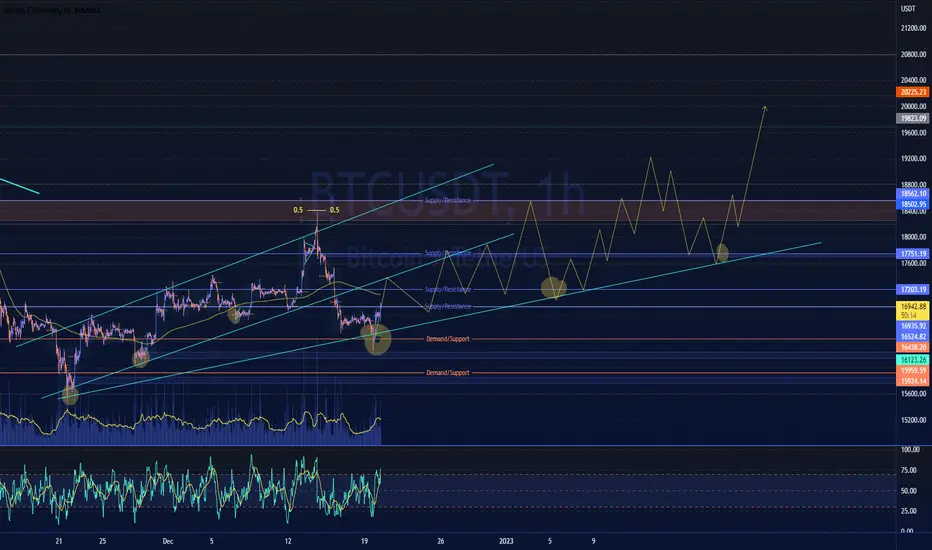Click the 15959.59 orange price tag

pos(912,370)
